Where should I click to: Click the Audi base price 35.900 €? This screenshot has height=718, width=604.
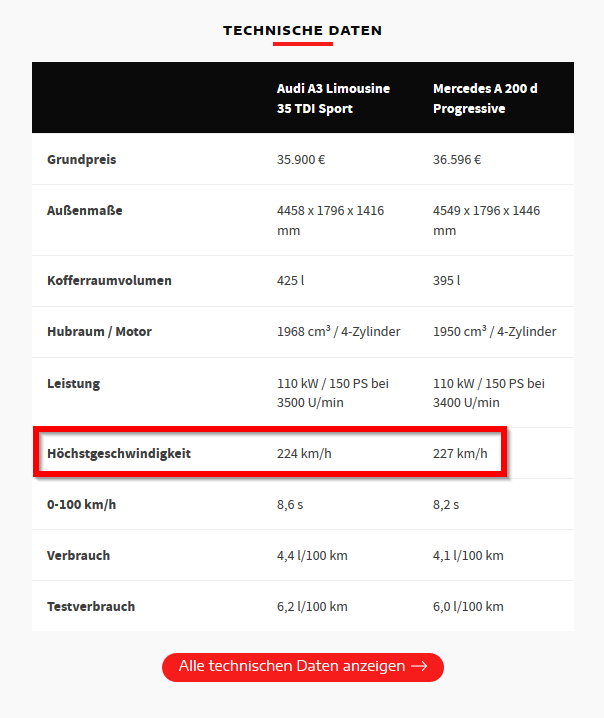301,159
